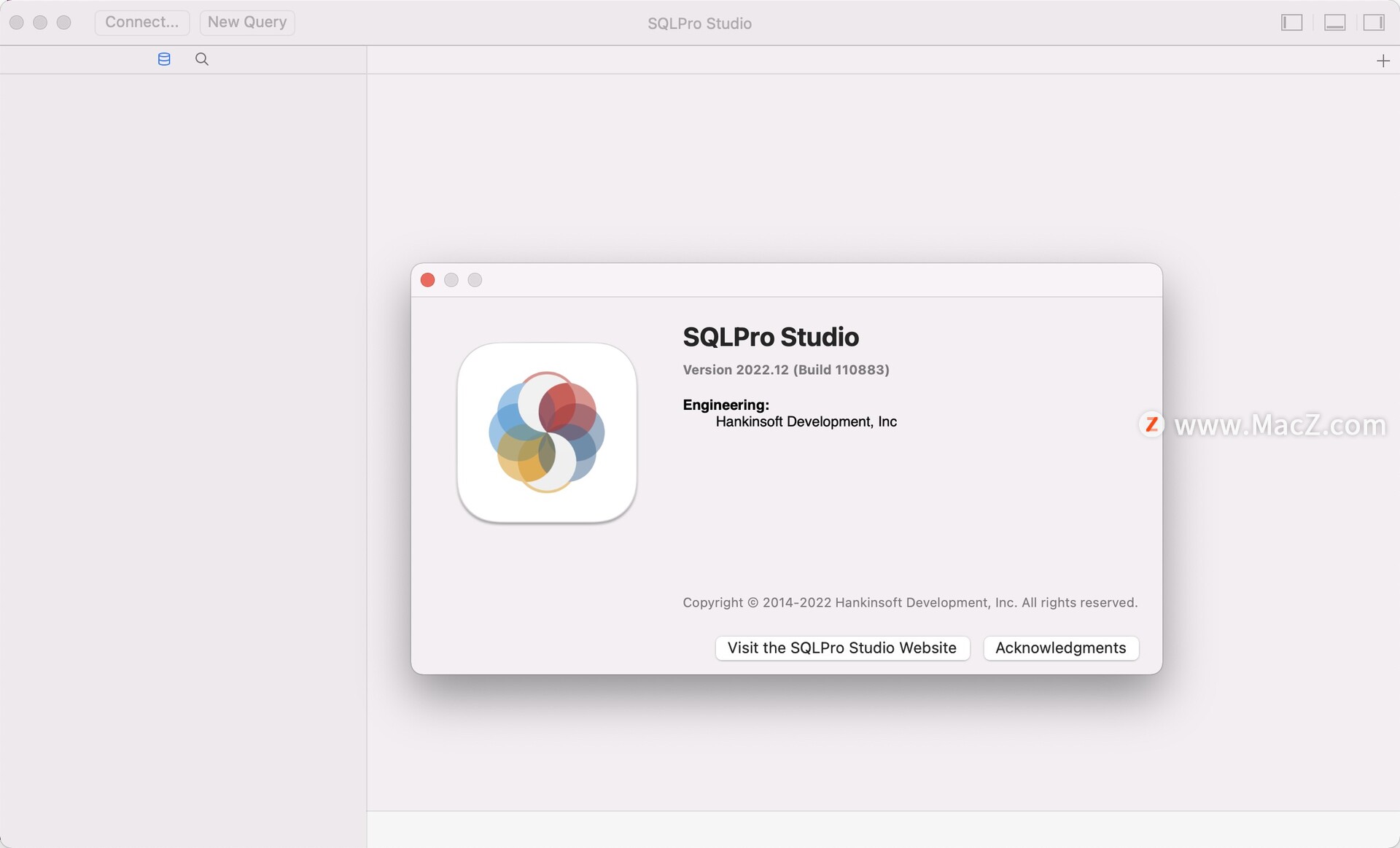Close the About SQLPro Studio dialog

pyautogui.click(x=428, y=280)
